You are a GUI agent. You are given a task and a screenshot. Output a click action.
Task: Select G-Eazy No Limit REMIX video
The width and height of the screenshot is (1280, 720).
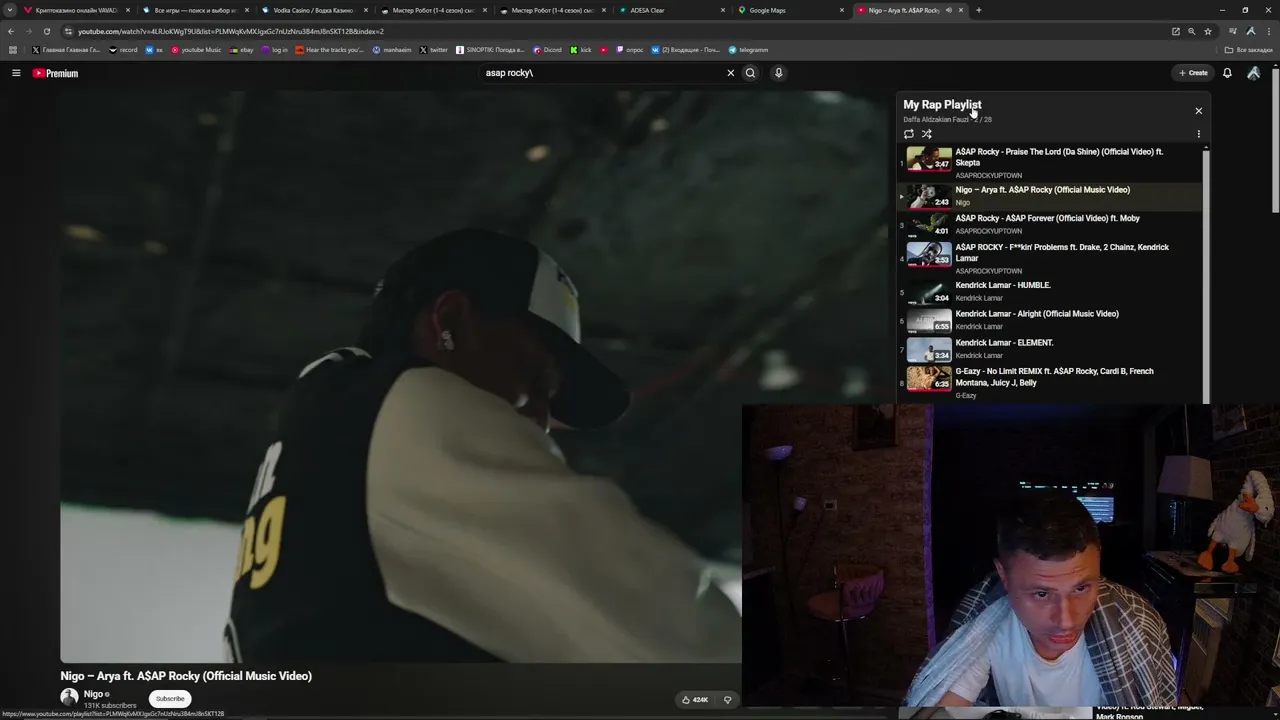1052,384
